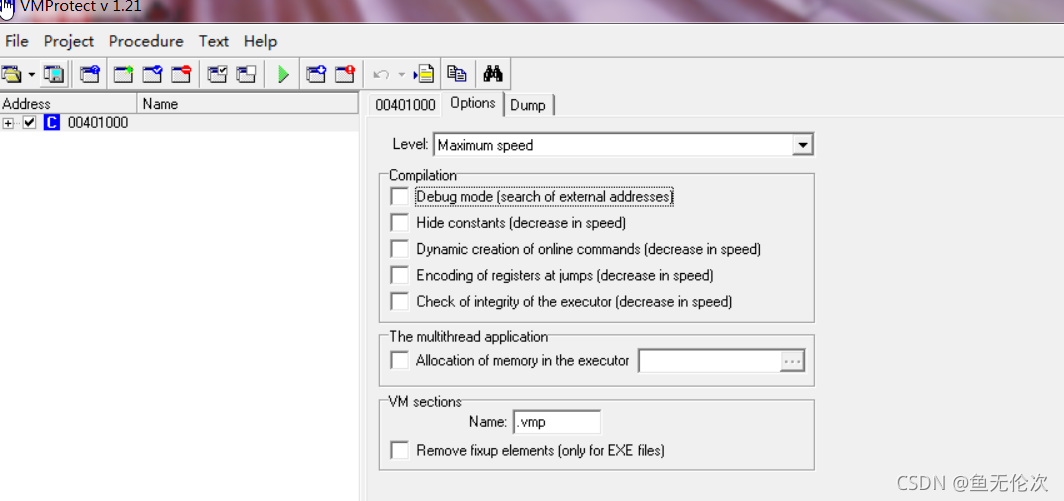This screenshot has height=501, width=1064.
Task: Switch to the 00401000 tab
Action: coord(405,105)
